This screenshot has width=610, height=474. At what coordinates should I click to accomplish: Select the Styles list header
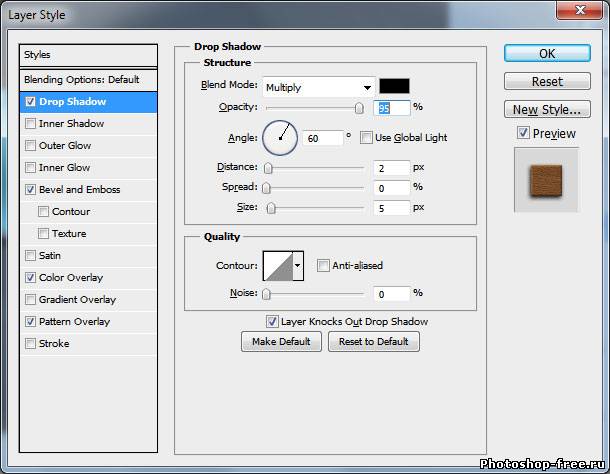point(89,55)
